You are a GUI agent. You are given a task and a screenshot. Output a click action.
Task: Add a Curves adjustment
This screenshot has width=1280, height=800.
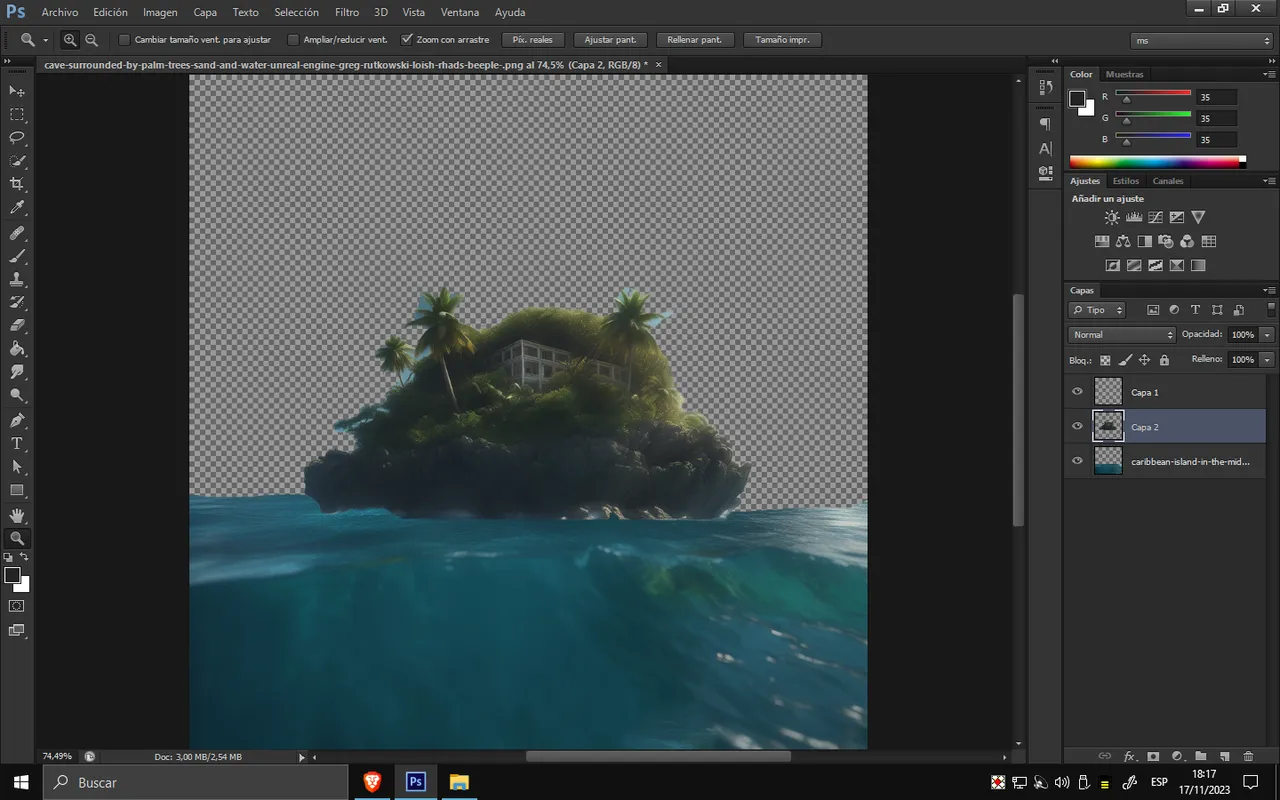click(1155, 217)
